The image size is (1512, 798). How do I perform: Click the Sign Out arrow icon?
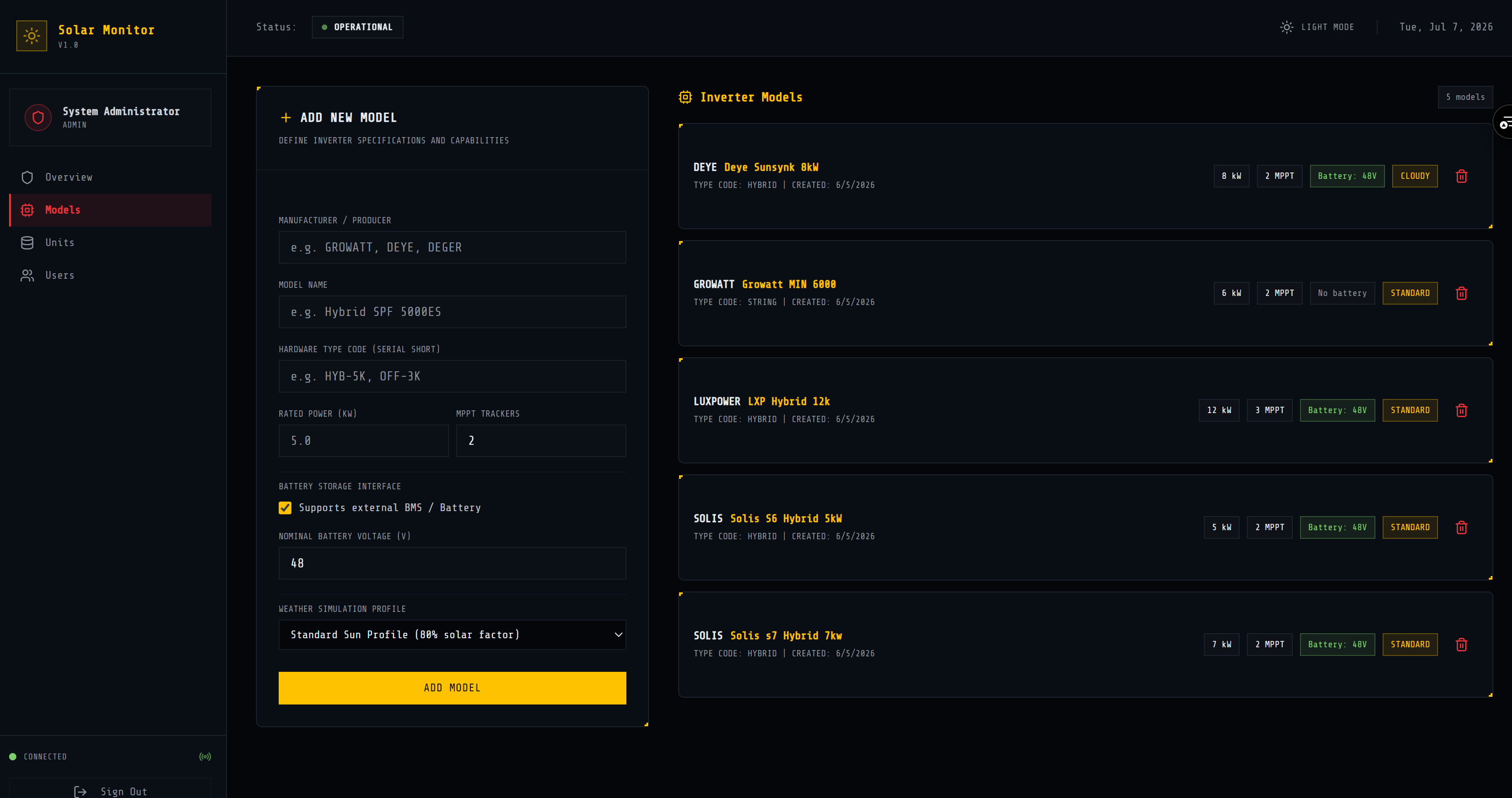pyautogui.click(x=80, y=792)
